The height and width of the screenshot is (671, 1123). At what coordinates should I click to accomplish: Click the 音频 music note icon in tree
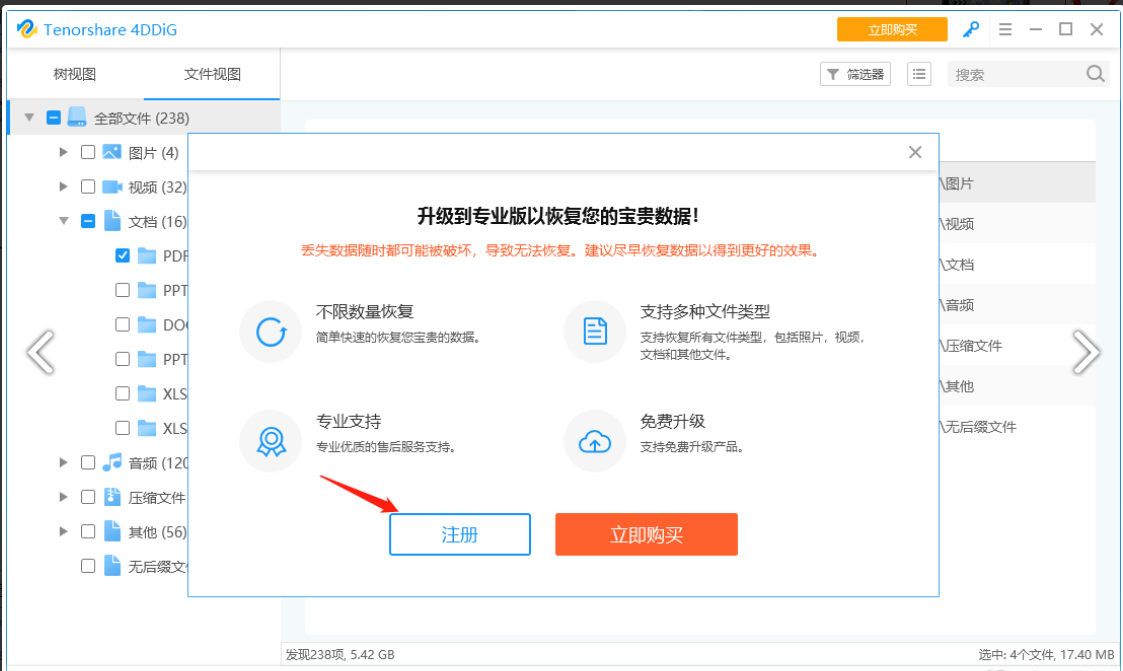[x=112, y=462]
